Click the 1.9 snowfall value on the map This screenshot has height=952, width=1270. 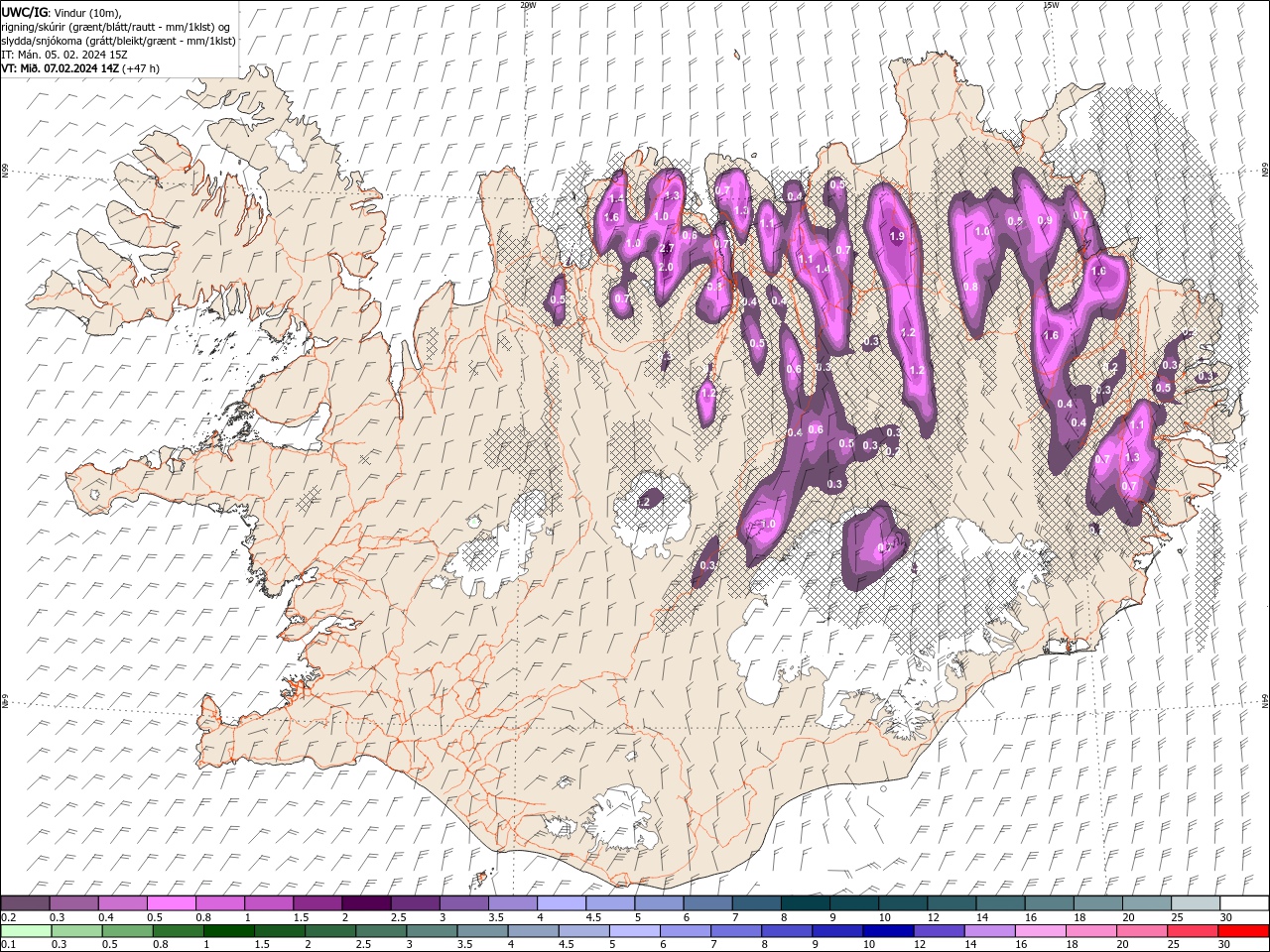pos(898,236)
